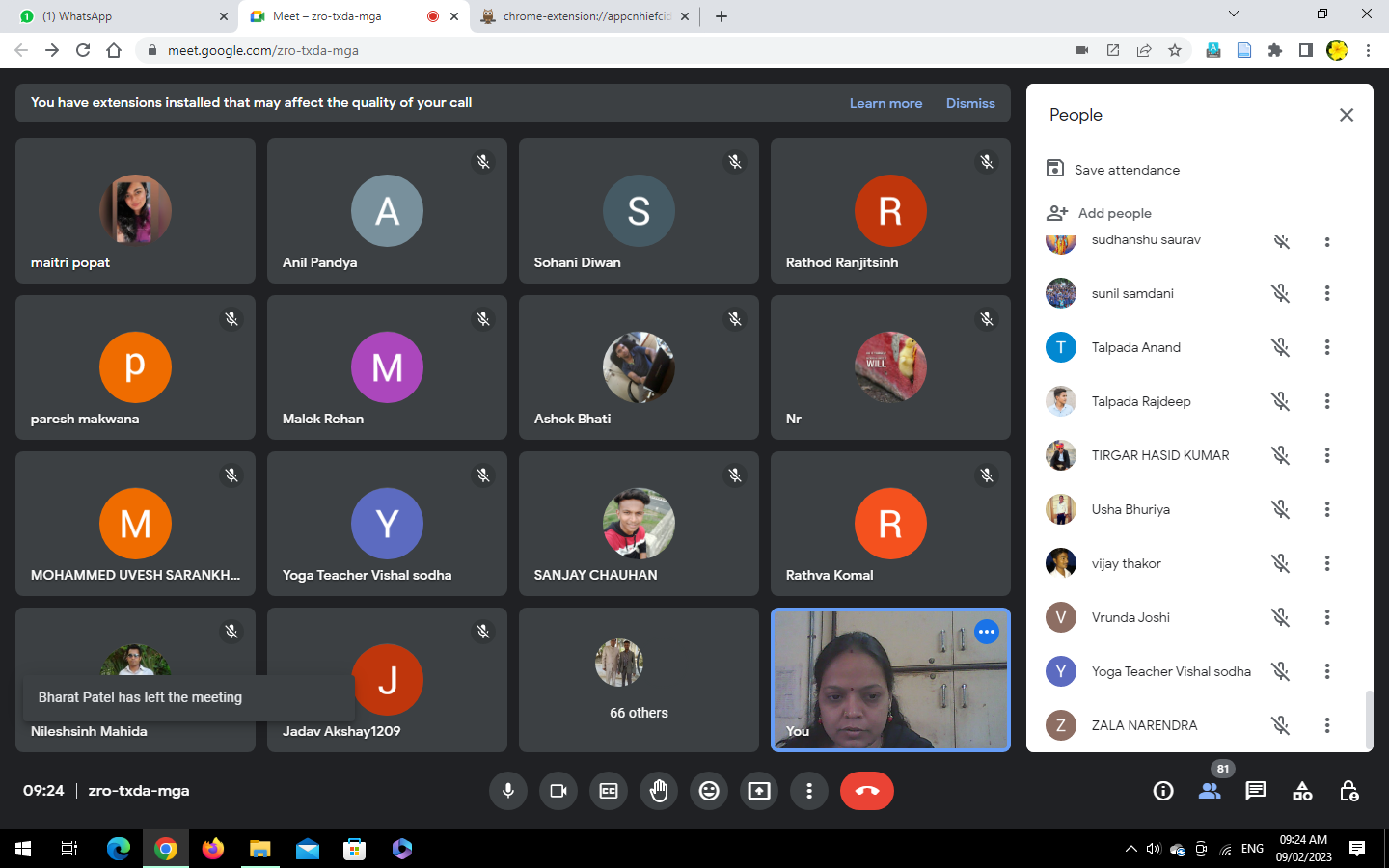This screenshot has height=868, width=1389.
Task: Click the Learn more link
Action: (885, 103)
